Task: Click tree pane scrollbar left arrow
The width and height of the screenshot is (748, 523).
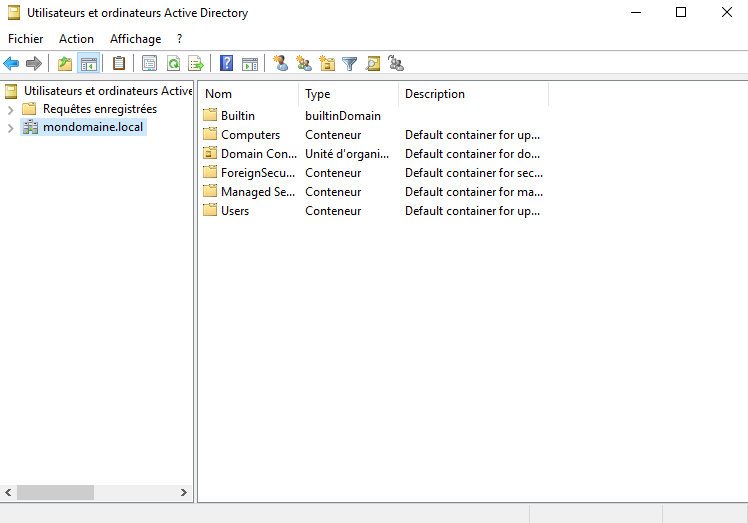Action: tap(8, 492)
